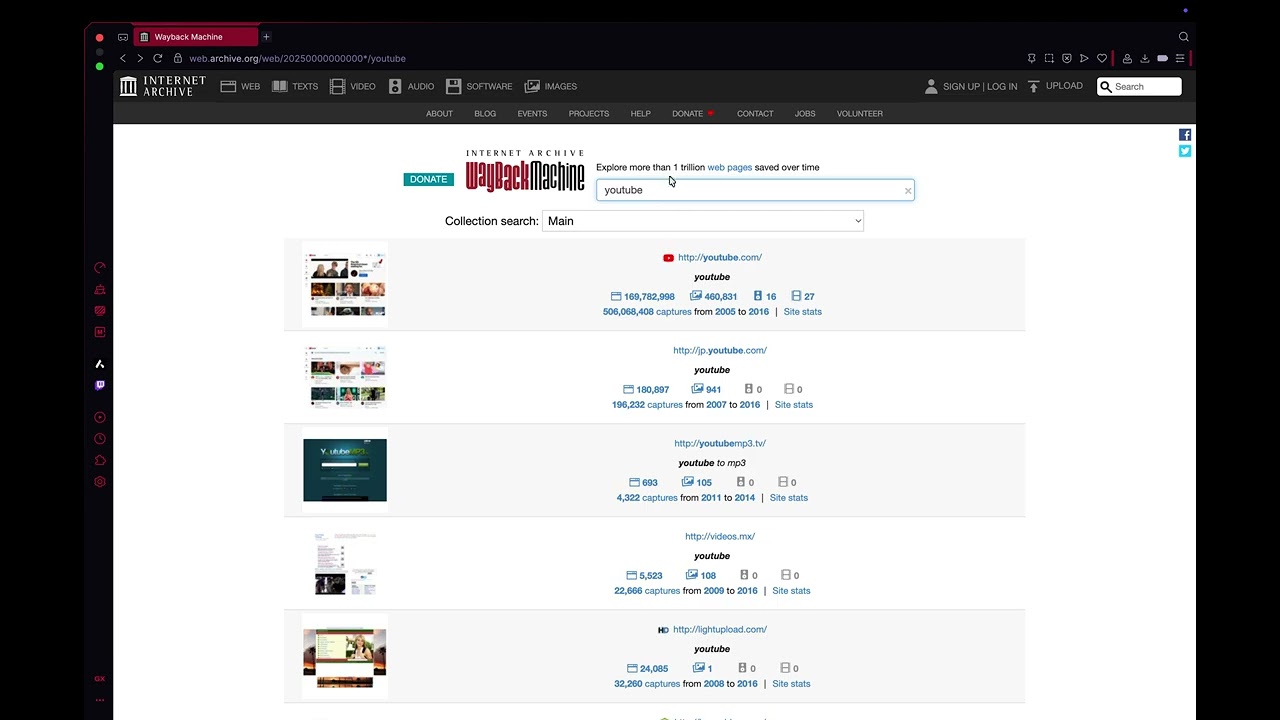The width and height of the screenshot is (1280, 720).
Task: Open the http://youtubemp3.tv/ result link
Action: pyautogui.click(x=720, y=443)
